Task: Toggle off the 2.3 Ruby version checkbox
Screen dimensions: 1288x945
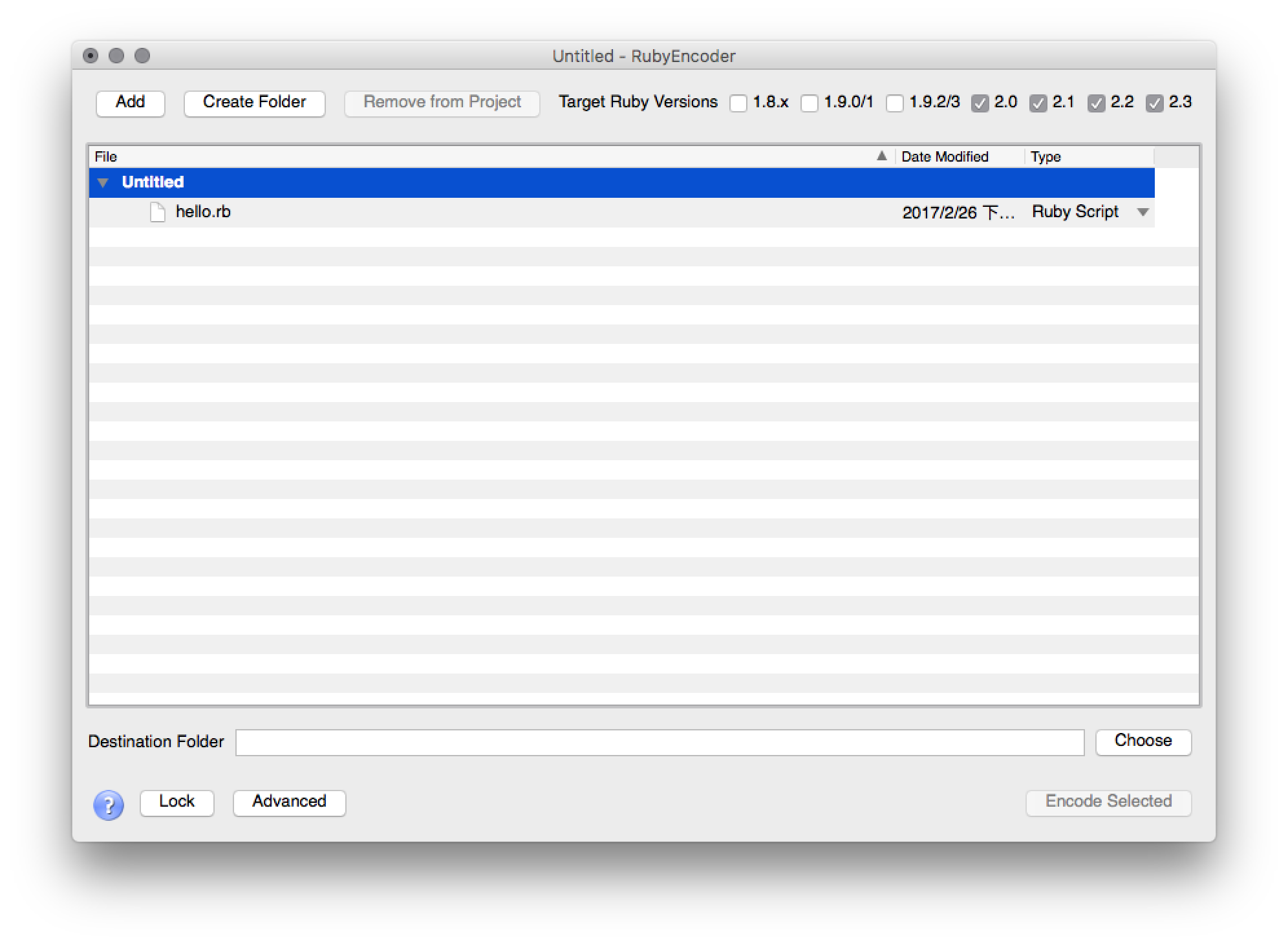Action: click(1155, 103)
